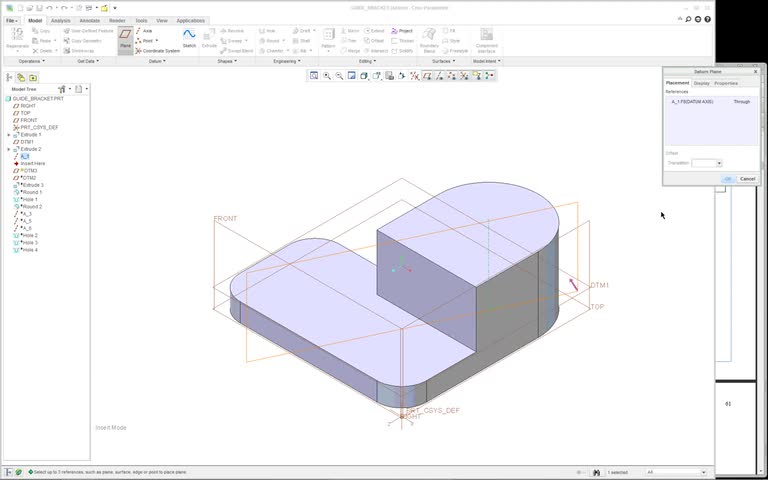Toggle Spin Center display
768x480 pixels.
pyautogui.click(x=489, y=75)
